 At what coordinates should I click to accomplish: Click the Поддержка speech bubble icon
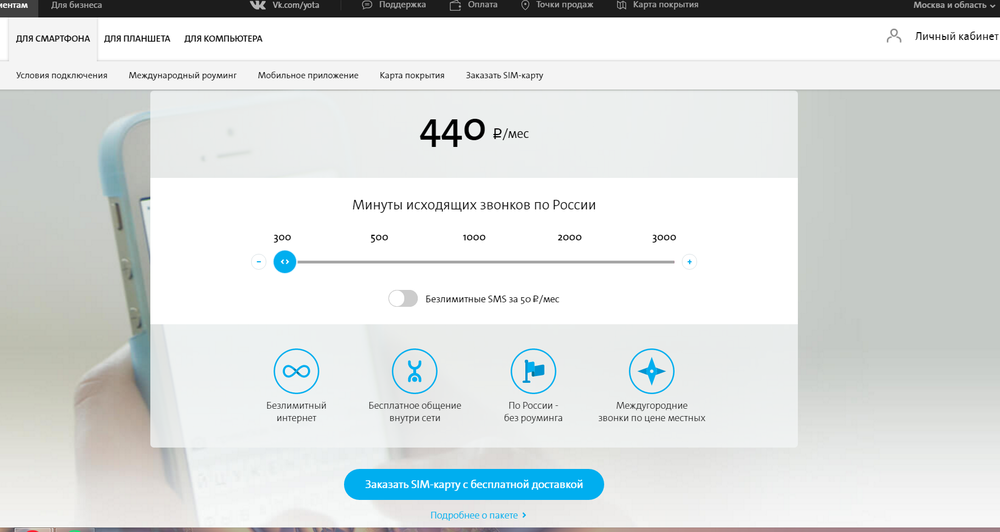[x=367, y=5]
